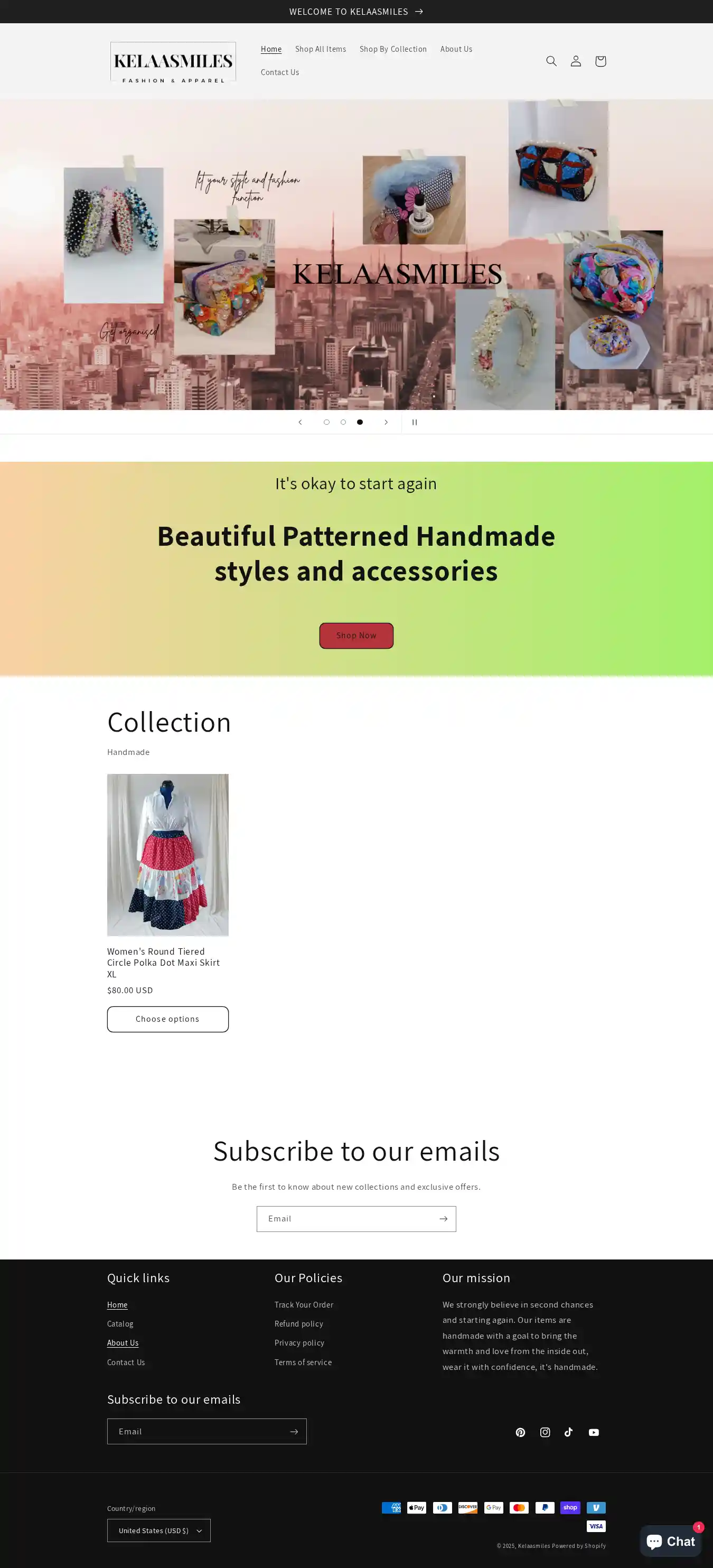Click Choose options for the skirt
Image resolution: width=713 pixels, height=1568 pixels.
[x=168, y=1019]
